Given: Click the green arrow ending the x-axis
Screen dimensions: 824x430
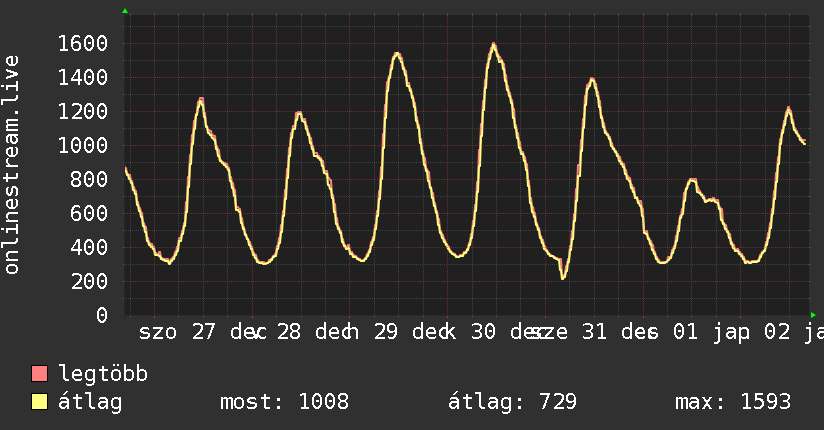Looking at the screenshot, I should [813, 315].
